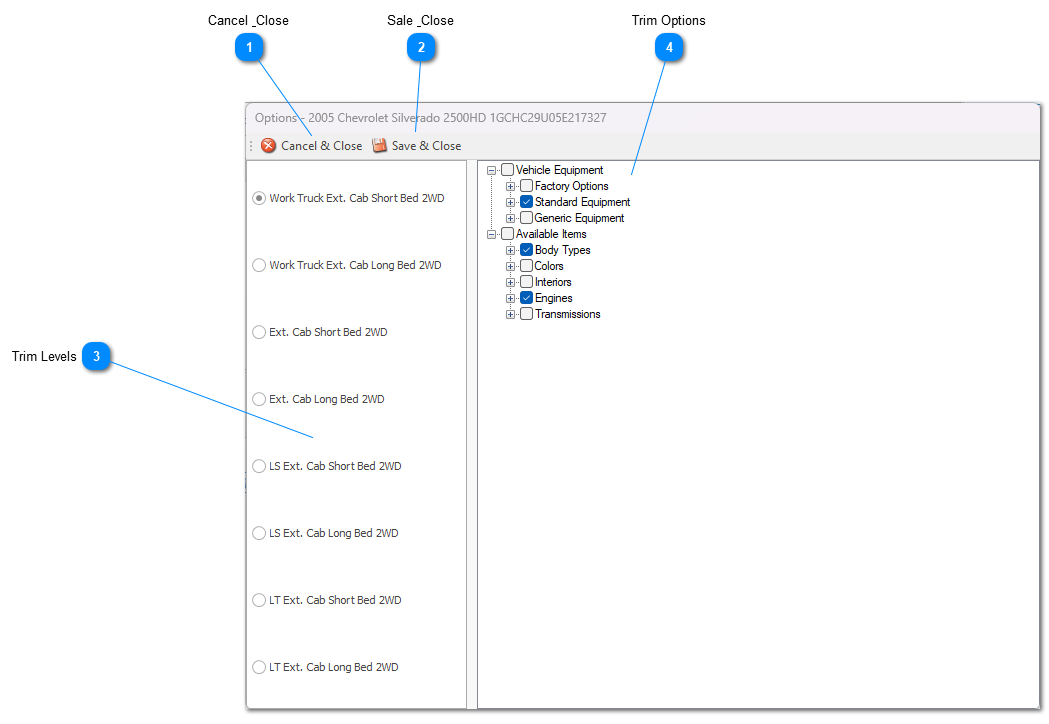Click the Factory Options tree label
This screenshot has width=1049, height=724.
coord(571,187)
